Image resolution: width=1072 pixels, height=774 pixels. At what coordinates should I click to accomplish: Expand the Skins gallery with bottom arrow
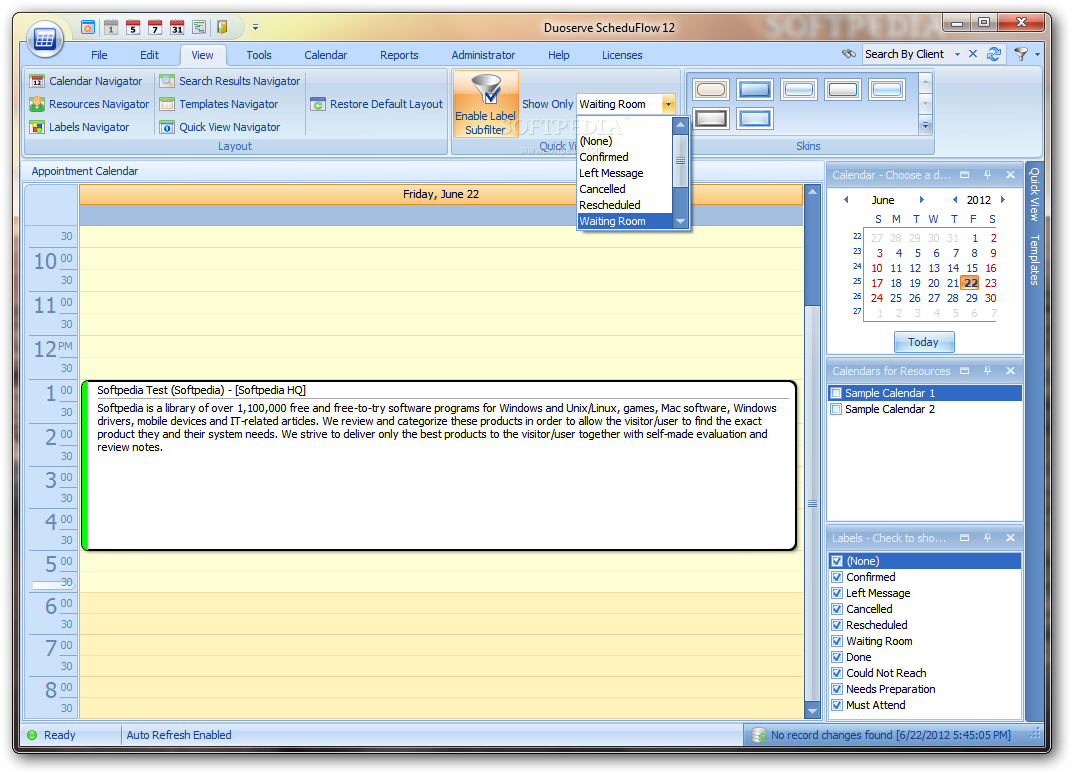click(926, 125)
